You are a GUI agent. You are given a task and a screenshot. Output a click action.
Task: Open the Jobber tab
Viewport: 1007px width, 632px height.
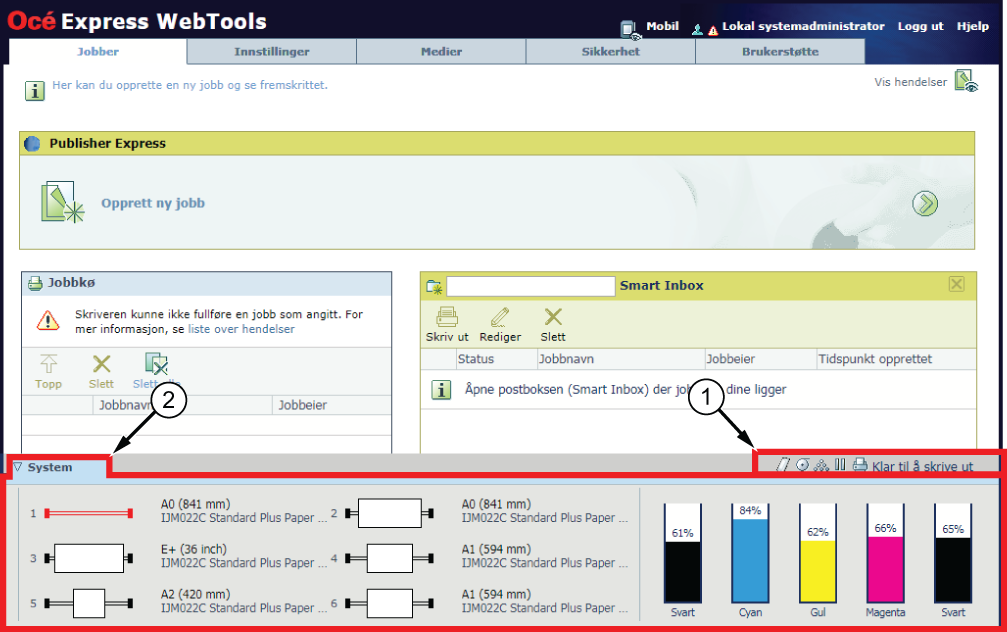coord(98,52)
